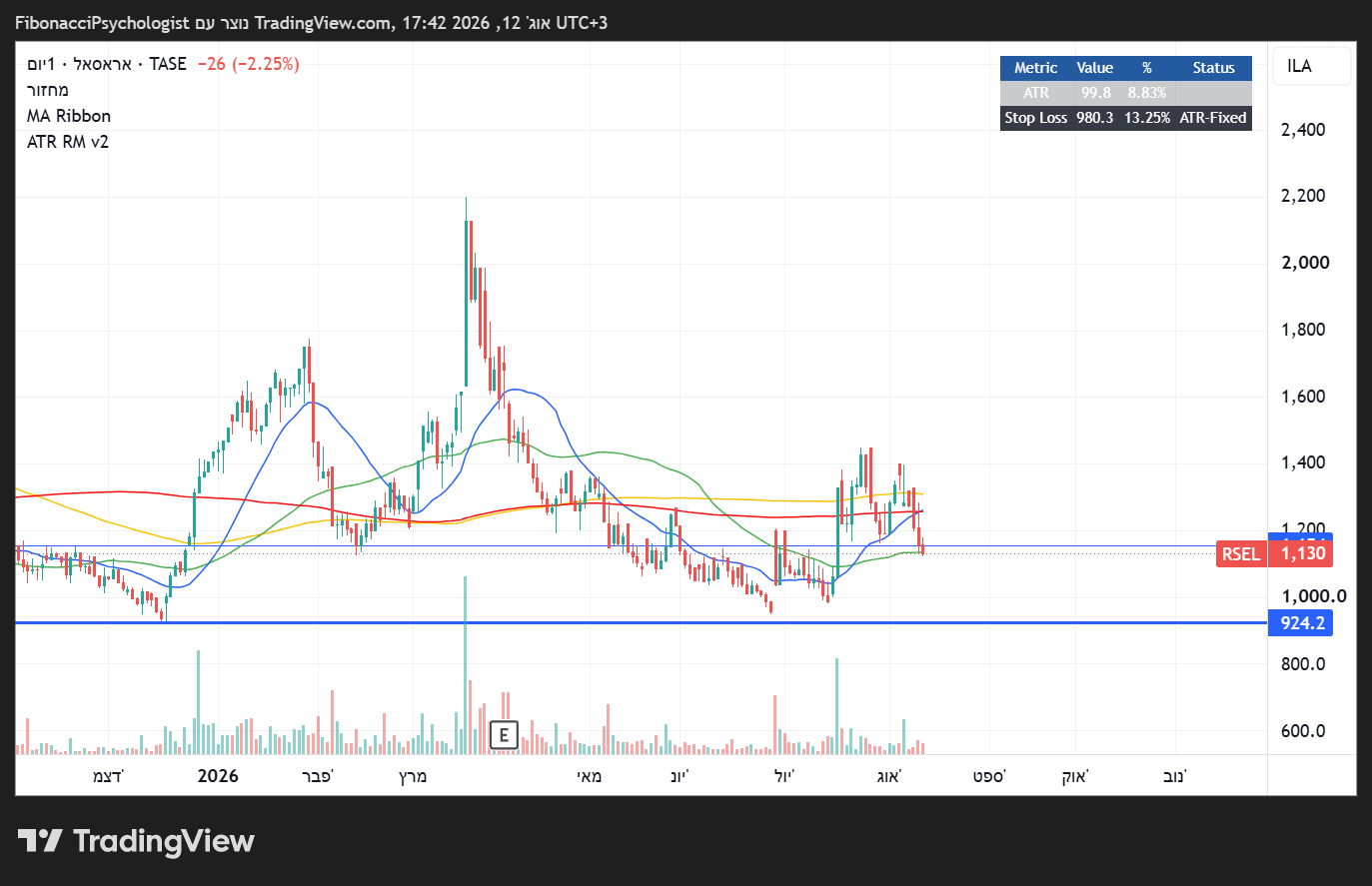Image resolution: width=1372 pixels, height=886 pixels.
Task: Click the 1,400 price axis label
Action: point(1303,462)
